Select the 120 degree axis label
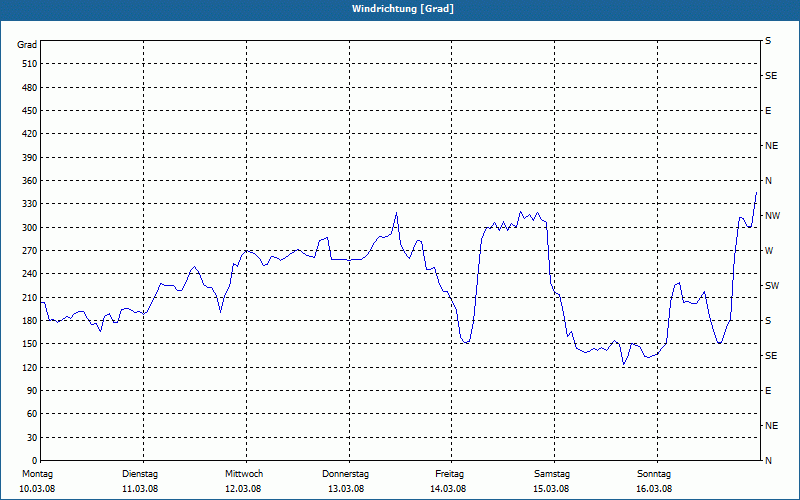 (x=29, y=367)
